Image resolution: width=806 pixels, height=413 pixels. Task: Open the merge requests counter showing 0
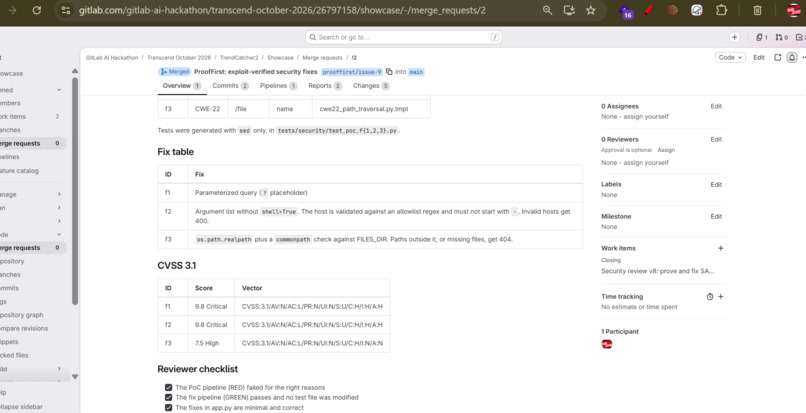coord(781,37)
